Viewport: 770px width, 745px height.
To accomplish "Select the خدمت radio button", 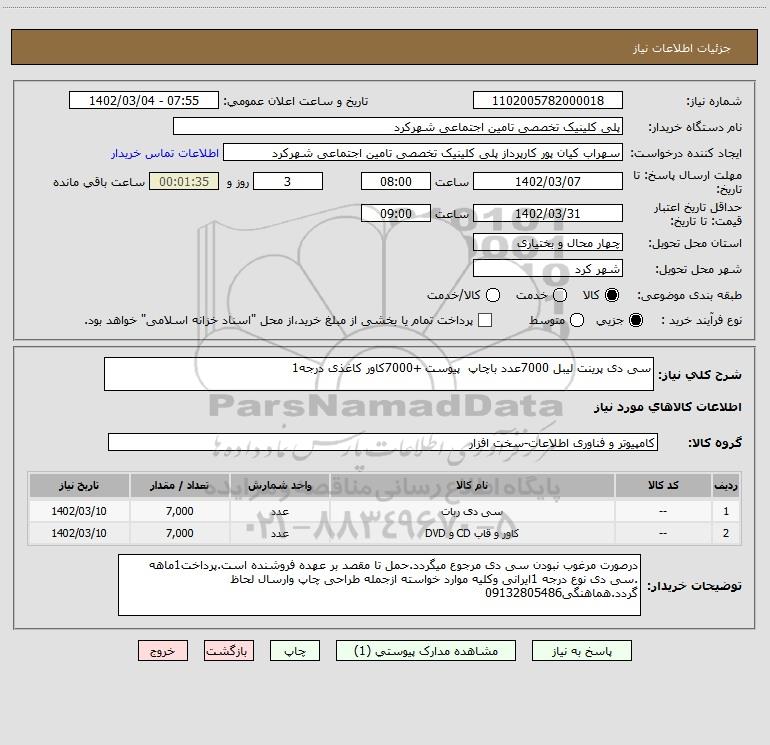I will 560,295.
